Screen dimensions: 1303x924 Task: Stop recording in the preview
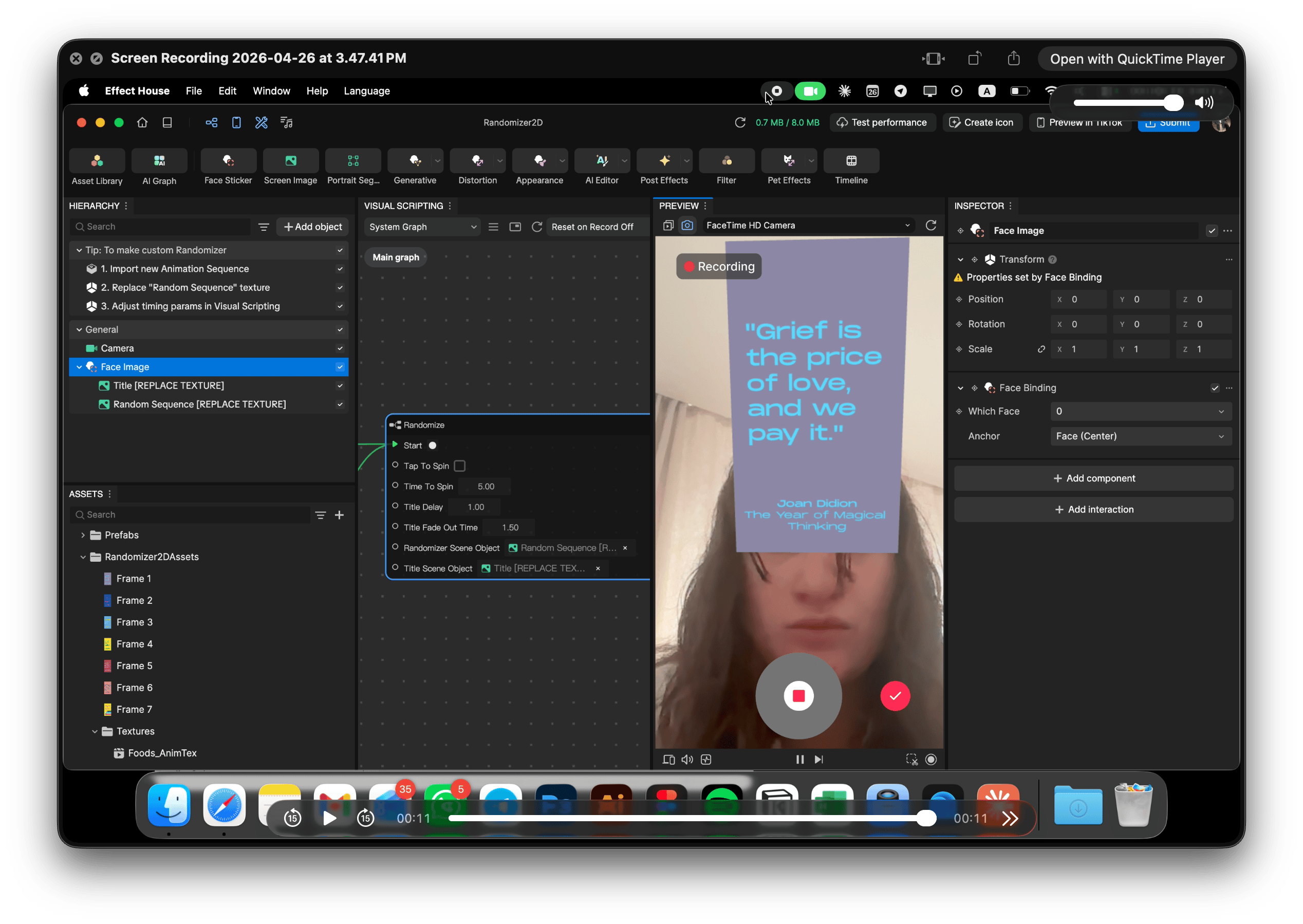coord(798,696)
